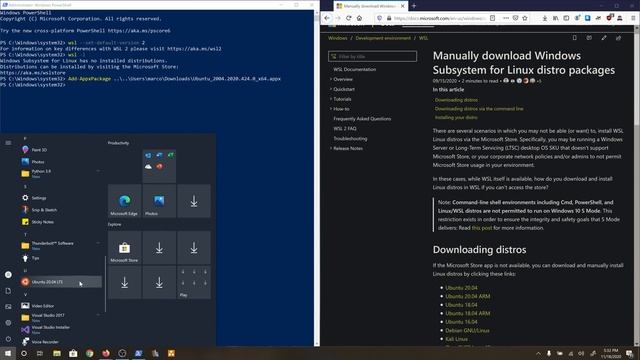Click the Windows Start button on taskbar
Viewport: 640px width, 360px height.
(8, 353)
